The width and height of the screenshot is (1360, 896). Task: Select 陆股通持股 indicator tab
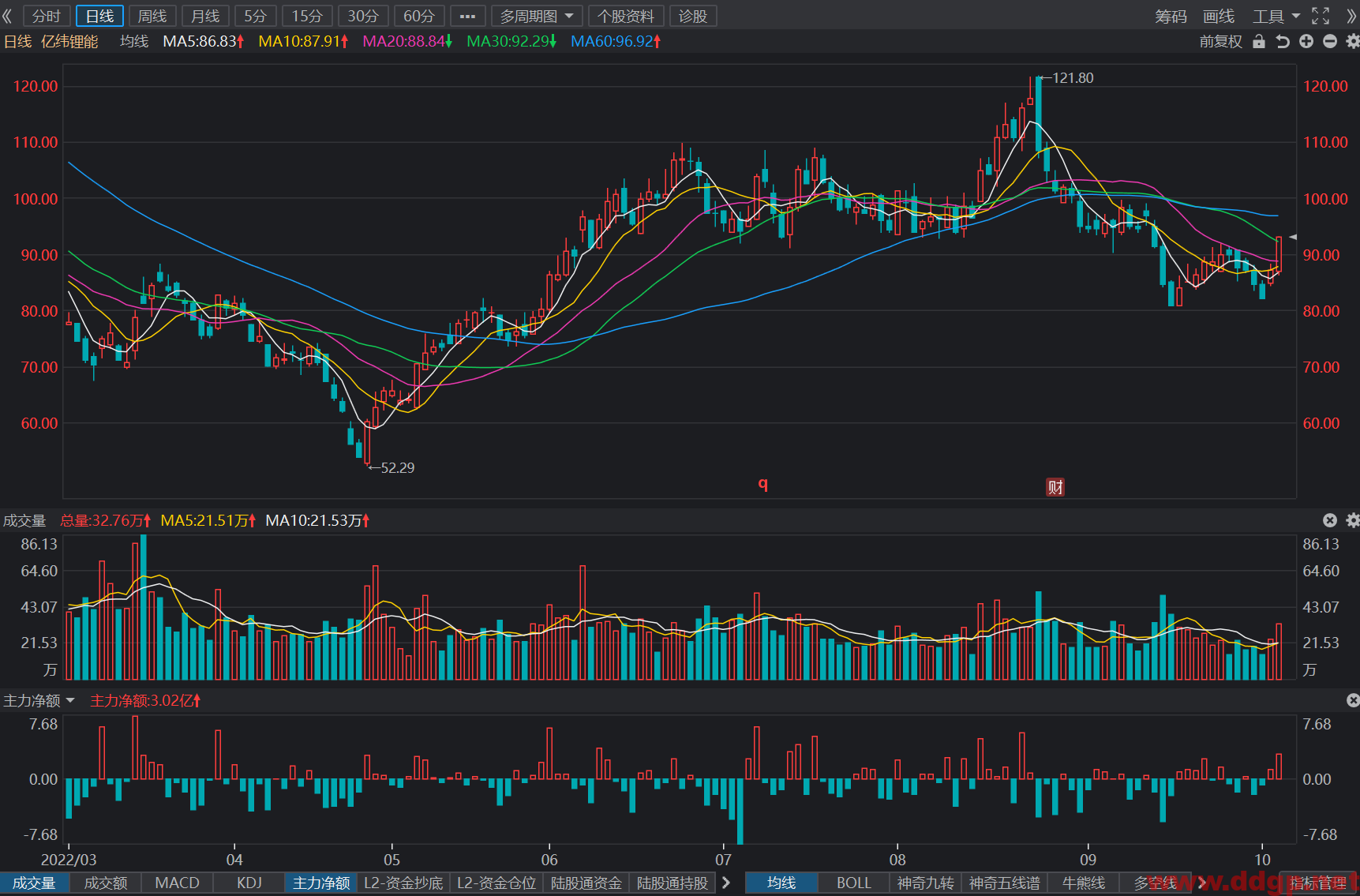[673, 883]
